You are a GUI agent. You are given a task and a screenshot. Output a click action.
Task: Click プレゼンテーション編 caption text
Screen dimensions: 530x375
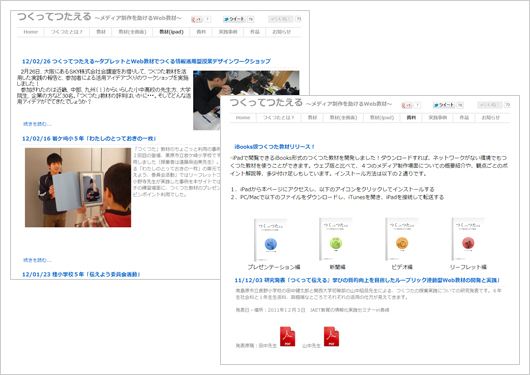274,267
